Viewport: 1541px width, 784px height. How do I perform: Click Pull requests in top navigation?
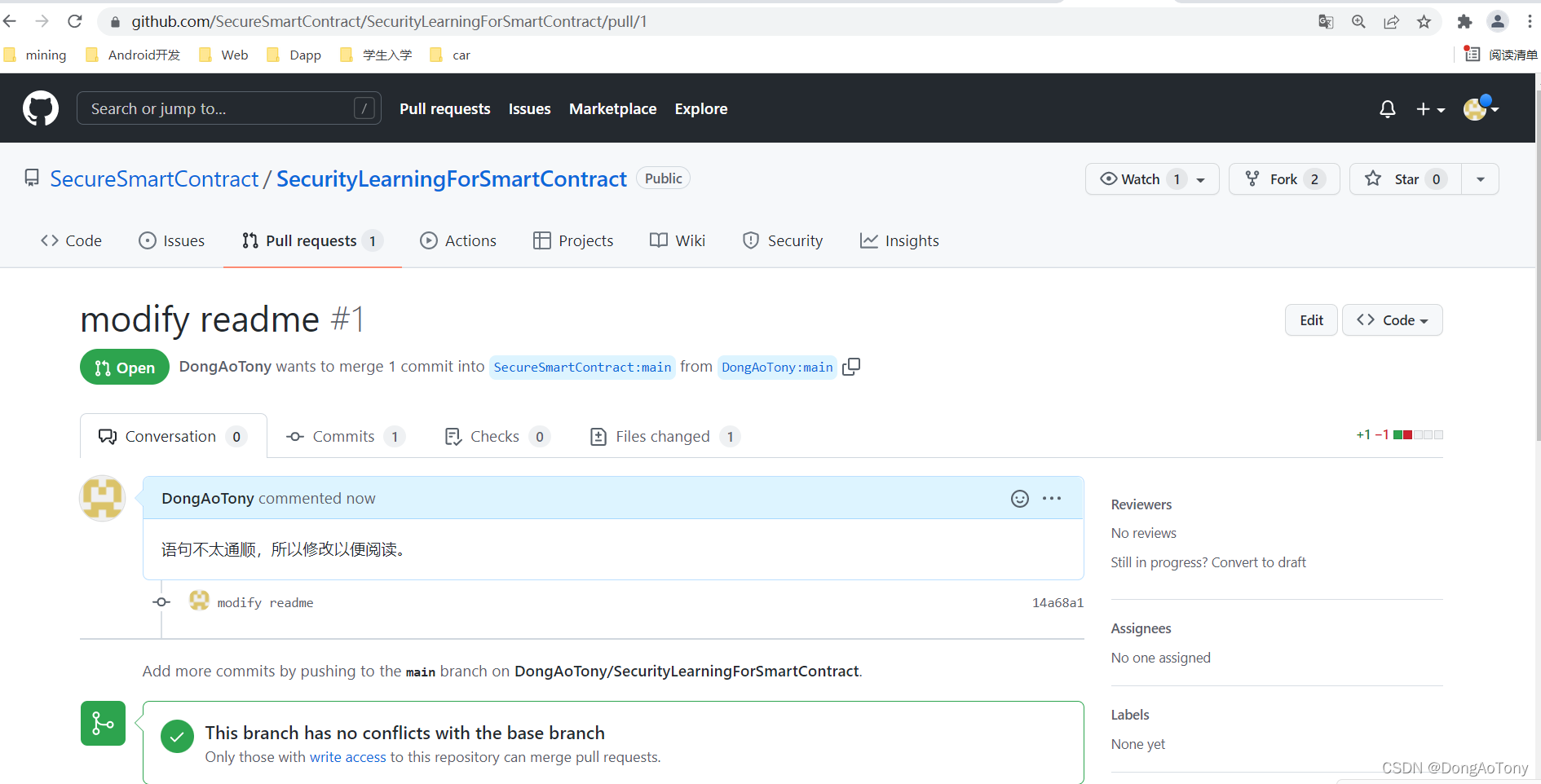(445, 108)
